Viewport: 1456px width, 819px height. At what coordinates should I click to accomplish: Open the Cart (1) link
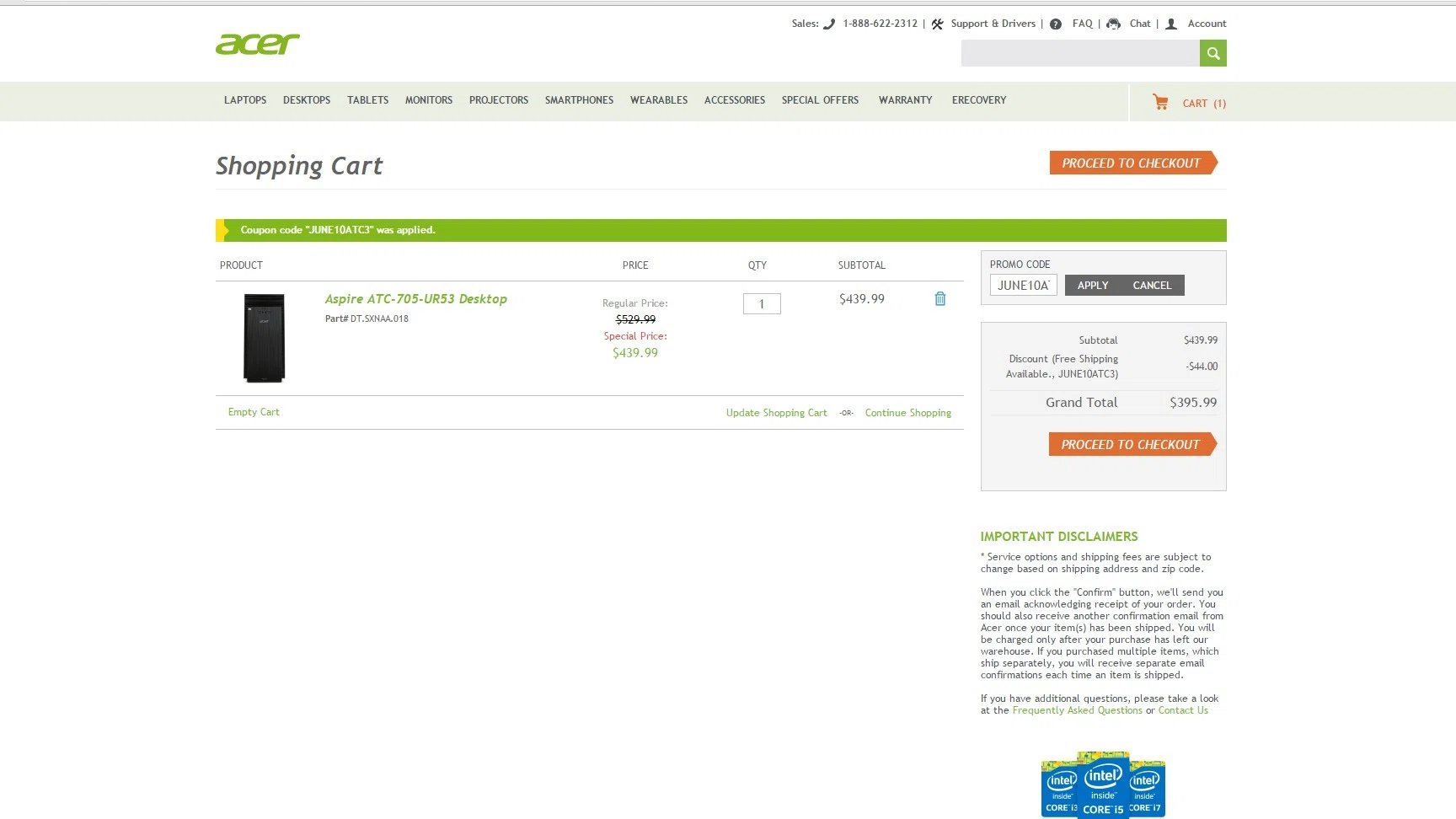1204,104
